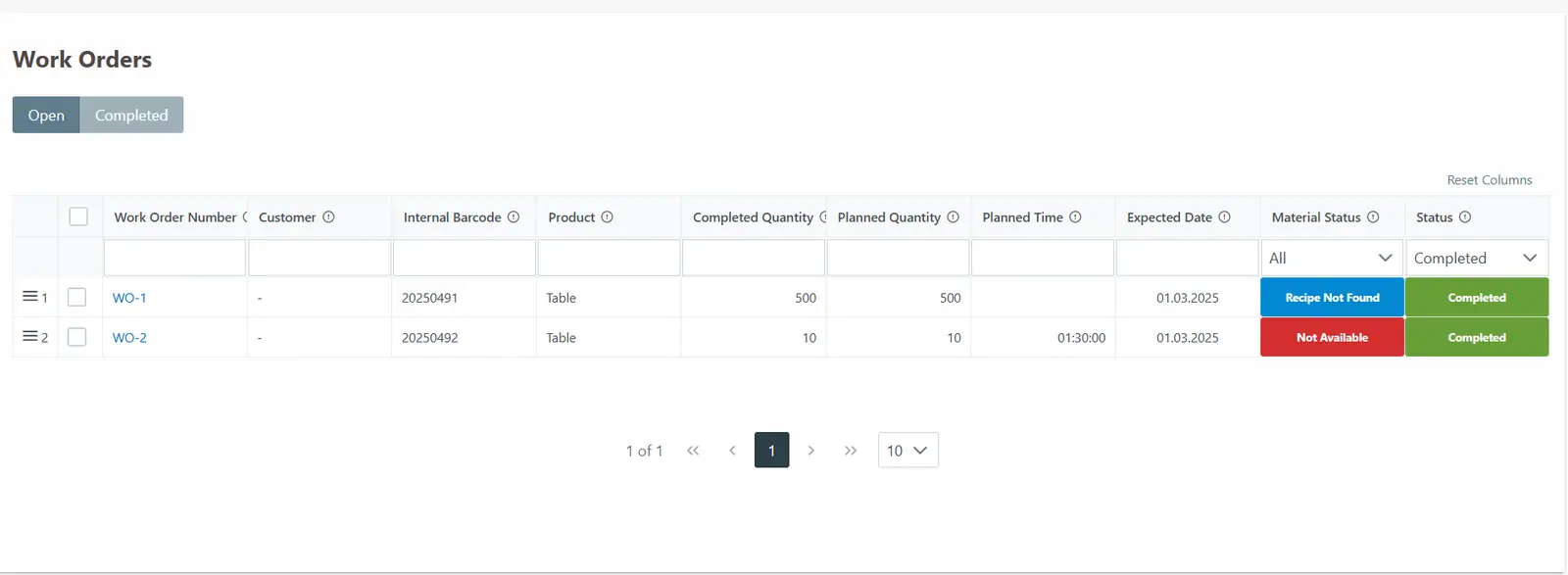Focus Completed Quantity filter field

[x=754, y=258]
